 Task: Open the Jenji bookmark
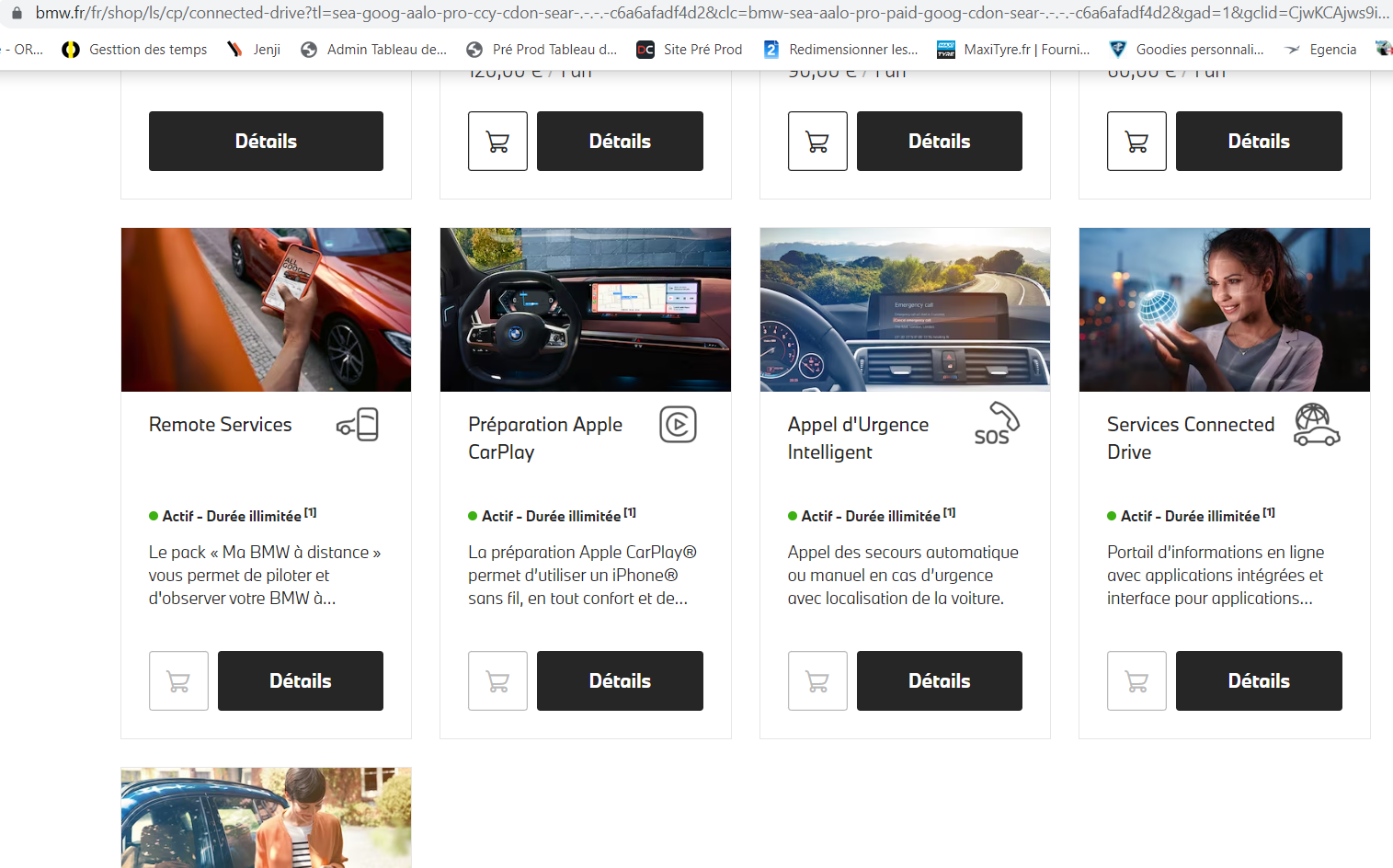[254, 50]
